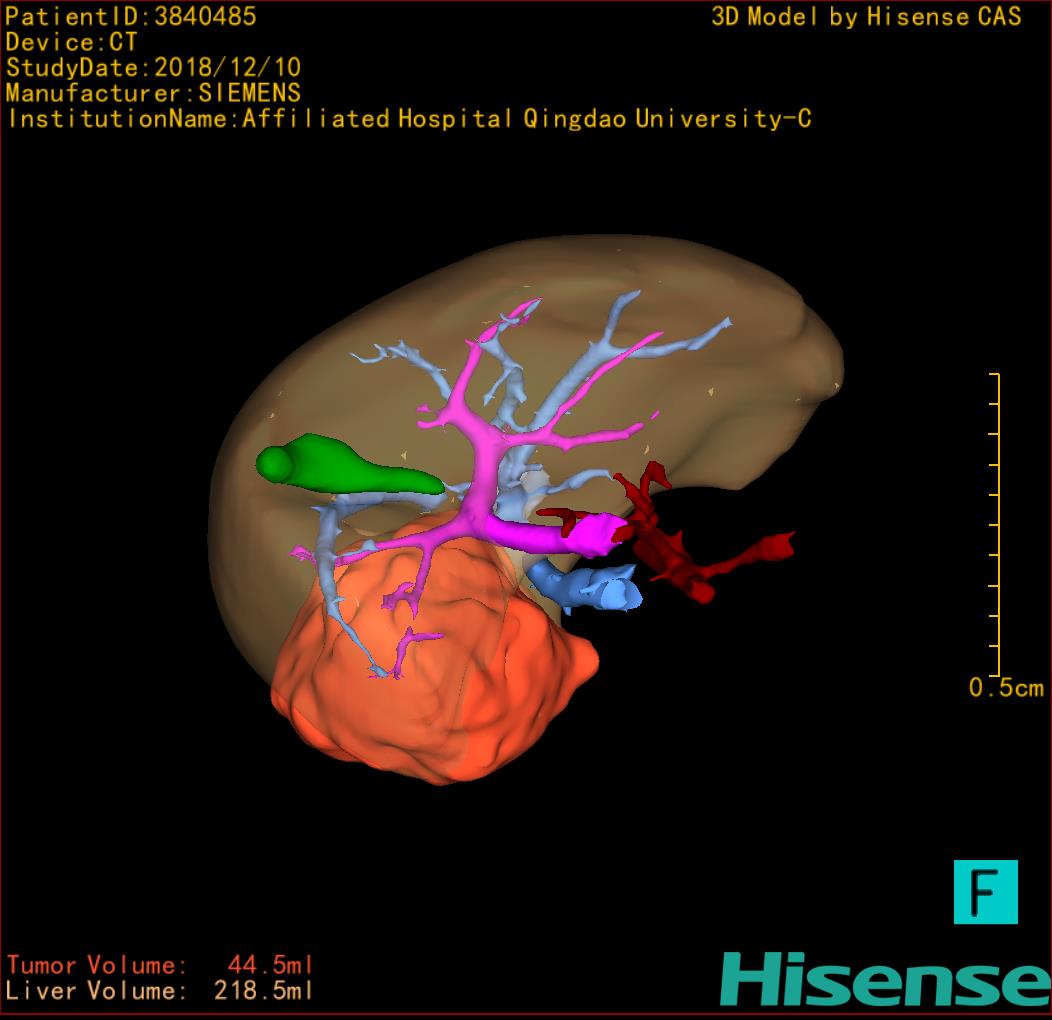Screen dimensions: 1052x1020
Task: Click the Manufacturer:SIEMENS label
Action: [153, 94]
